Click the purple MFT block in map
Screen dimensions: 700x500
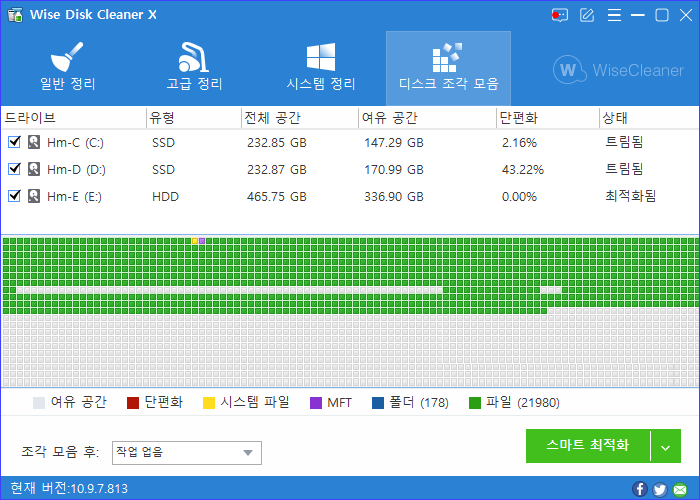(202, 241)
